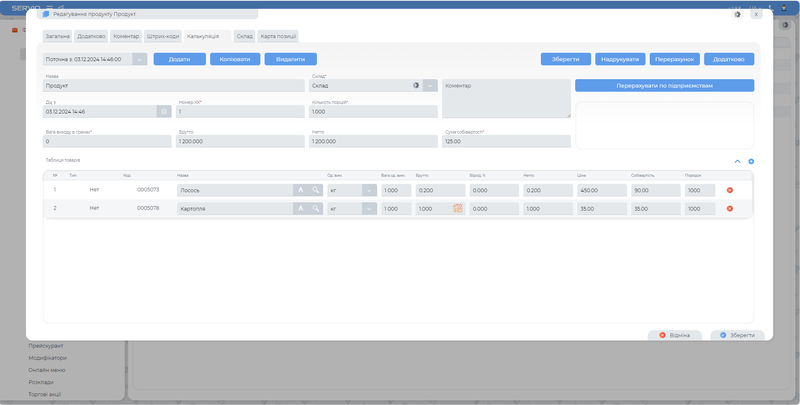This screenshot has height=405, width=800.
Task: Click the search icon in Картопля row
Action: pyautogui.click(x=315, y=208)
